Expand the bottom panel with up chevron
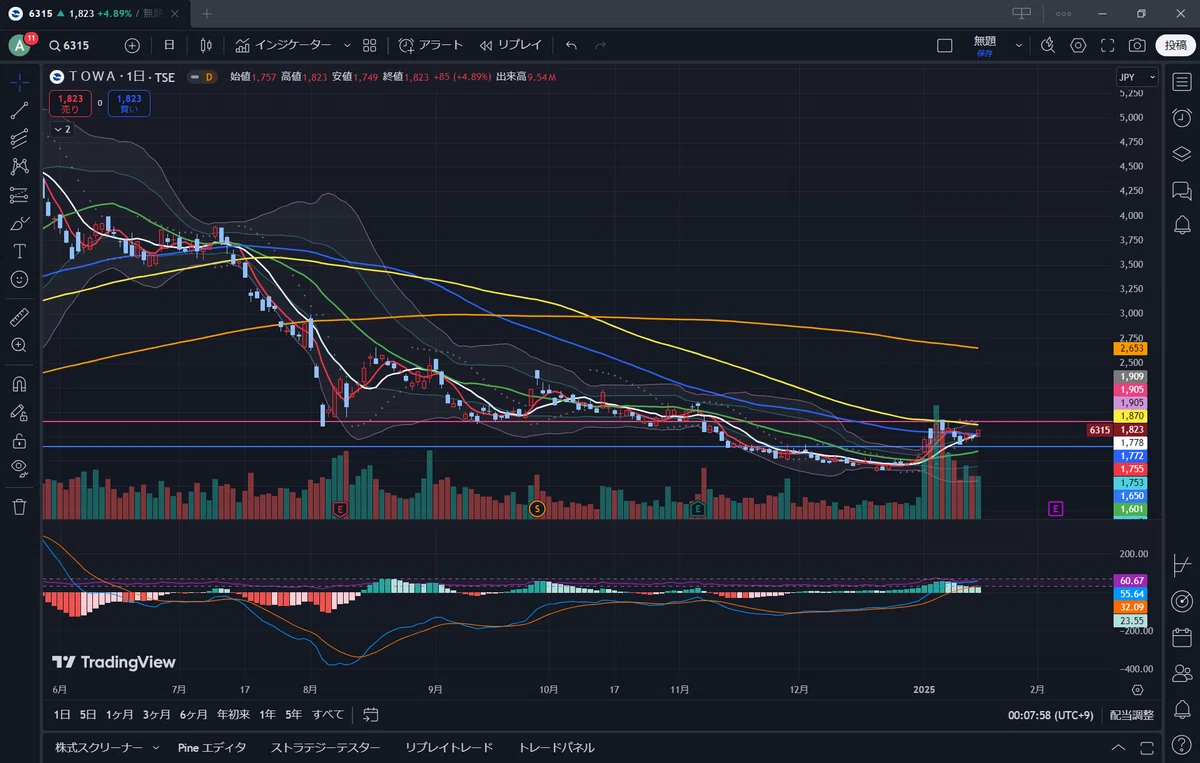This screenshot has height=763, width=1200. pos(1117,748)
